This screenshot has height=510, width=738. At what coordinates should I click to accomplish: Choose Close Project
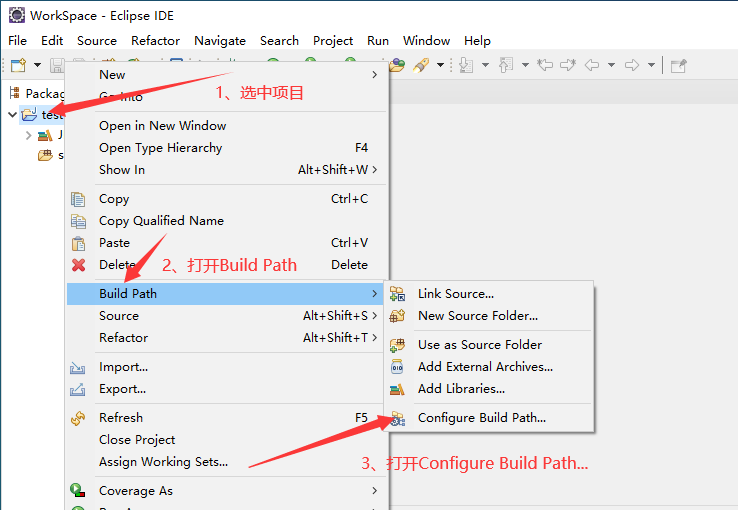(227, 439)
